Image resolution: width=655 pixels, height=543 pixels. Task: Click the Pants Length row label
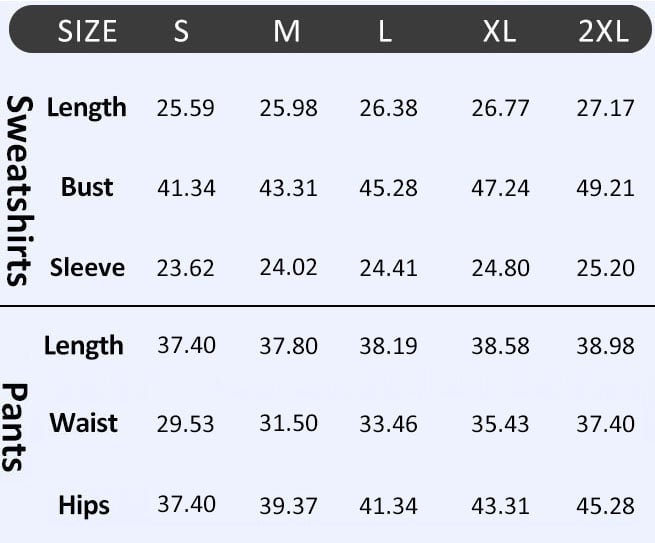pyautogui.click(x=84, y=346)
